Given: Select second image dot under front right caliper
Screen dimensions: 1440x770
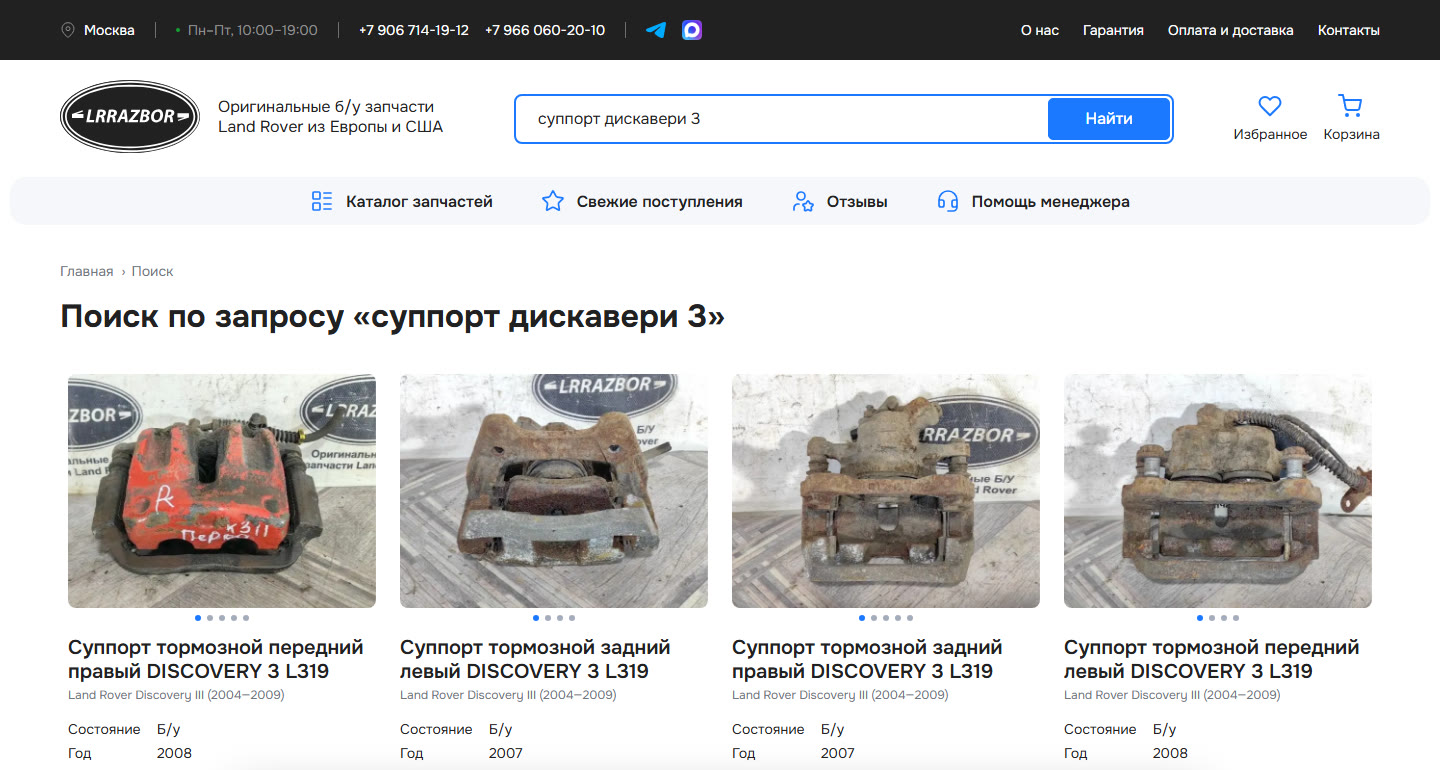Looking at the screenshot, I should [210, 618].
